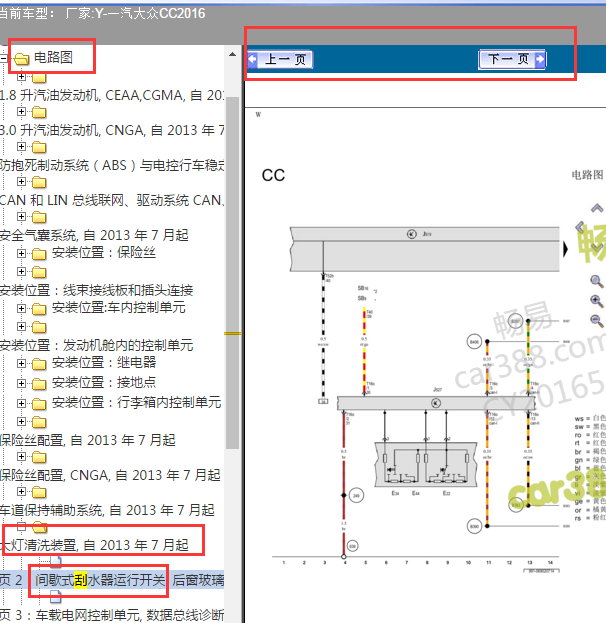Click the CC title on the diagram page

coord(273,175)
